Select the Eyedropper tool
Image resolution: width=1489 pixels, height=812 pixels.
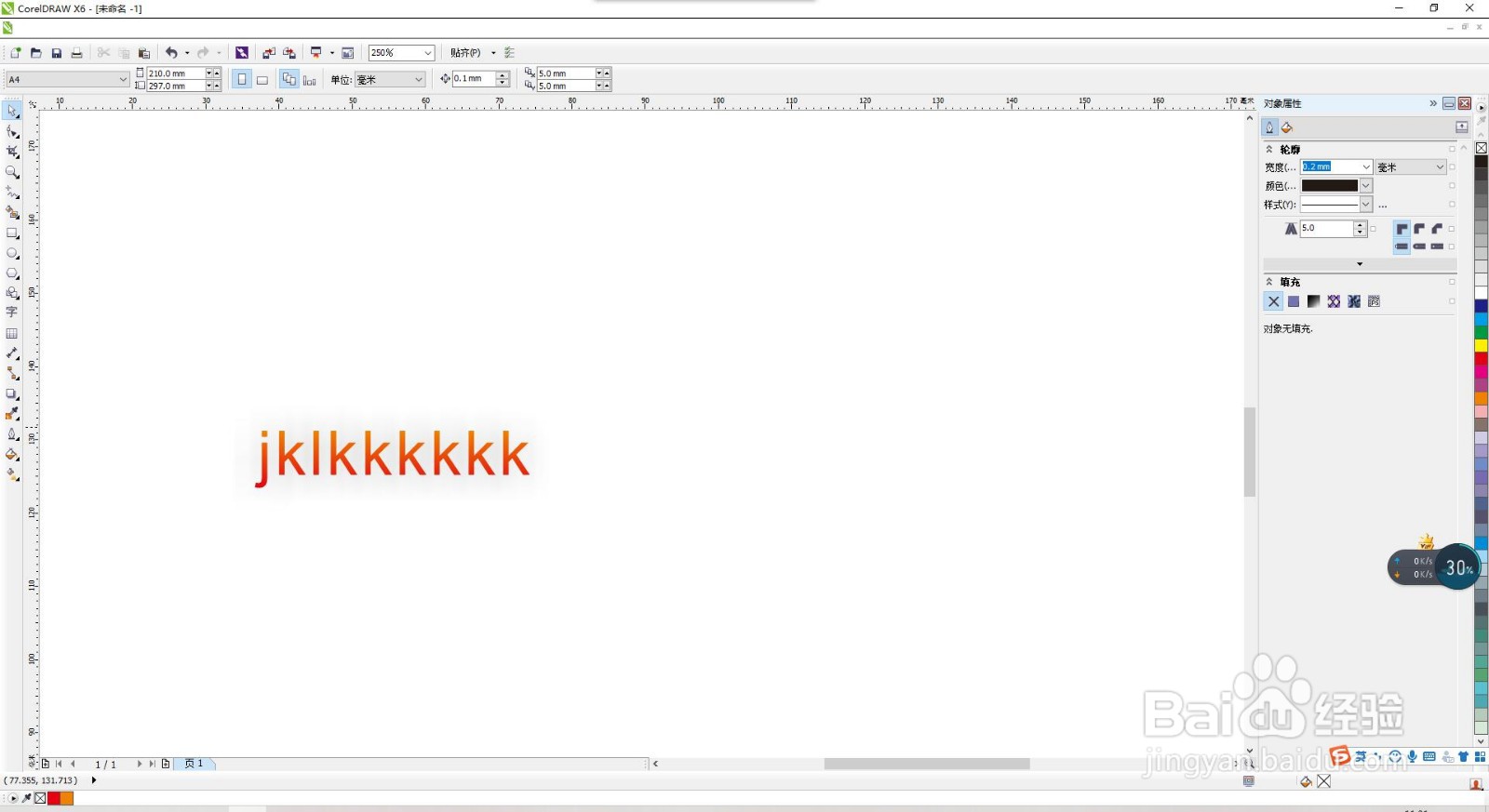click(x=12, y=414)
